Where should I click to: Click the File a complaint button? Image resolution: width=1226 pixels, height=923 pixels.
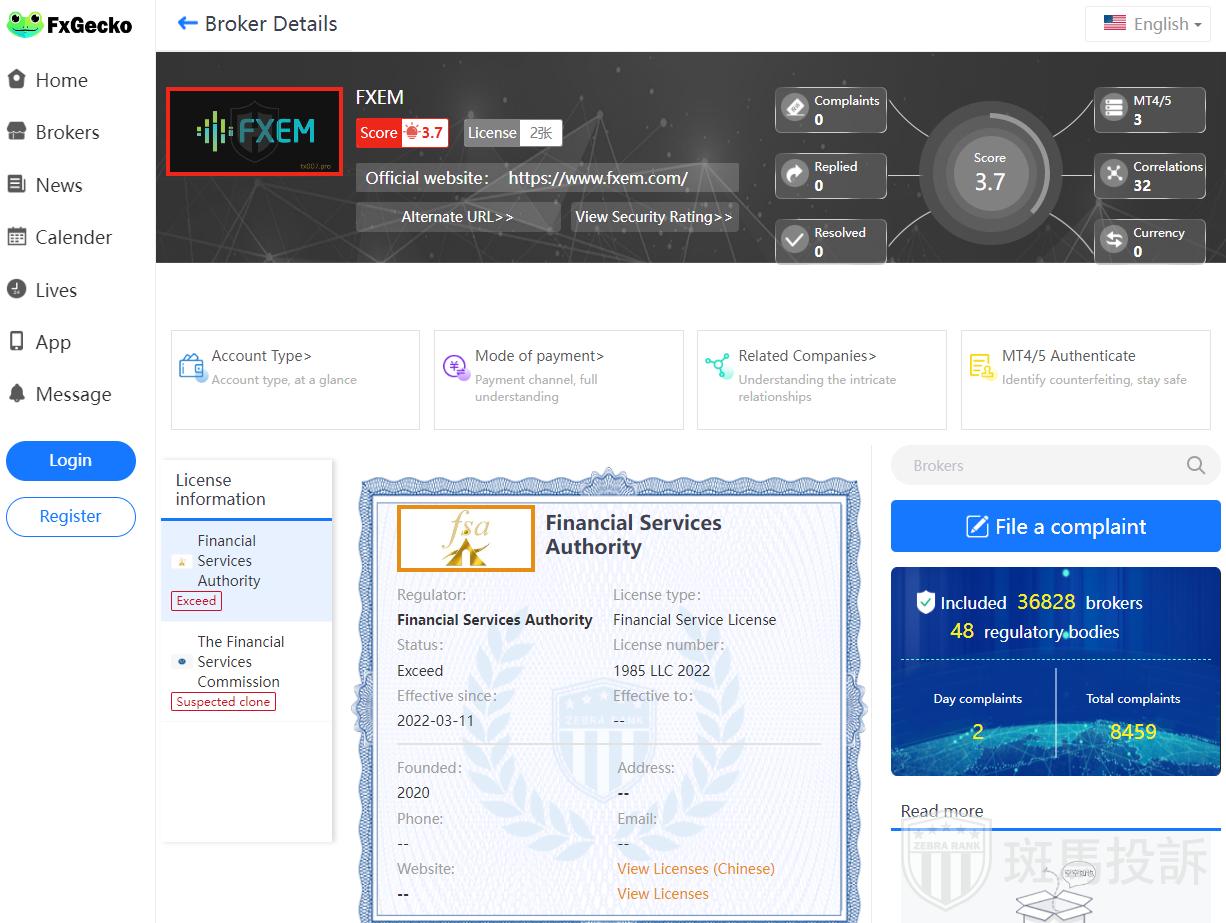pos(1055,527)
